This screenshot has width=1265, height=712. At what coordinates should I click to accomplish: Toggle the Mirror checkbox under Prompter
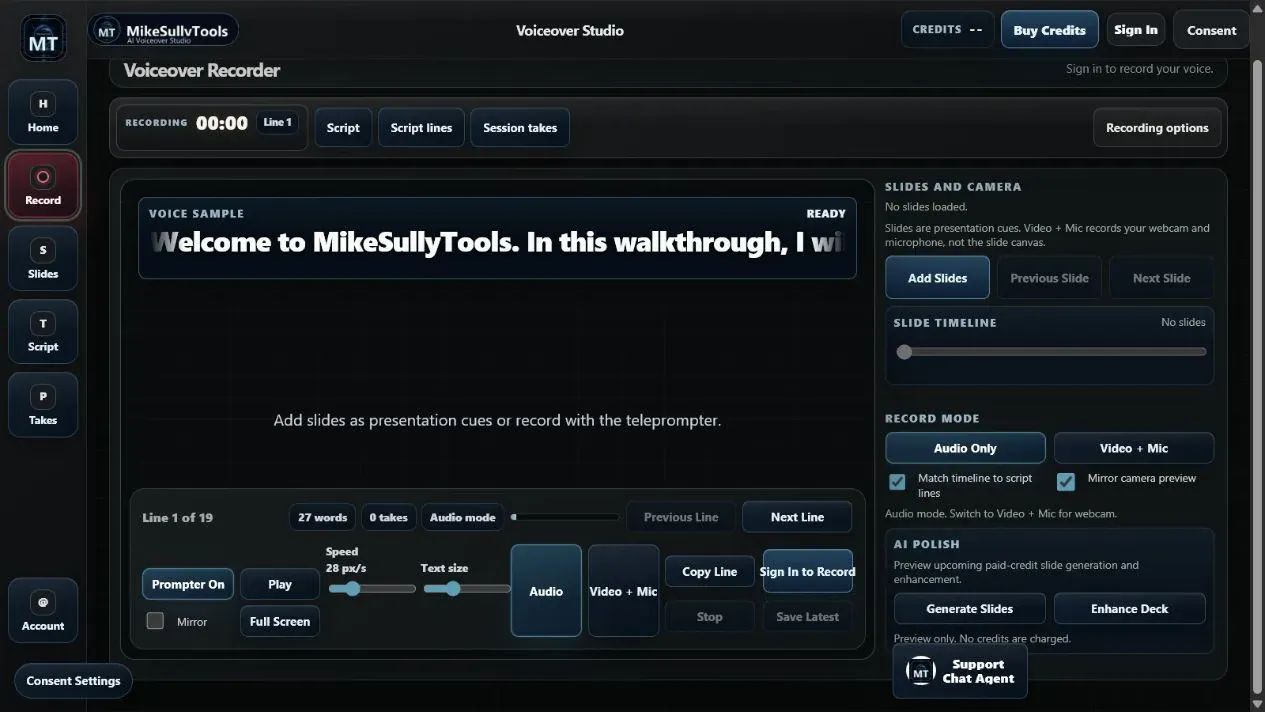click(155, 621)
